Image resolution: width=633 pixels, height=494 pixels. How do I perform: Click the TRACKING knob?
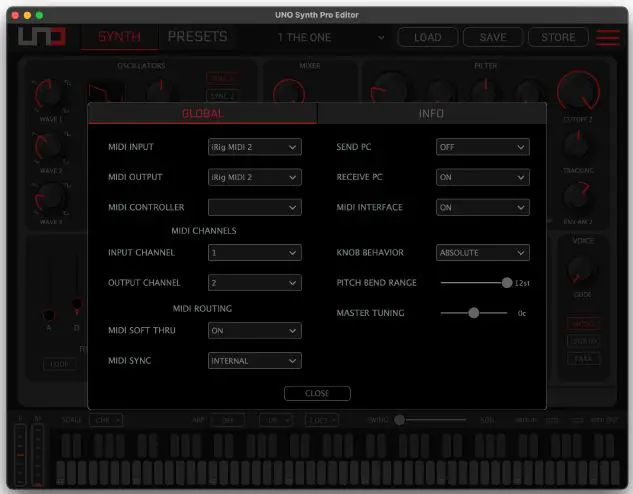tap(578, 145)
